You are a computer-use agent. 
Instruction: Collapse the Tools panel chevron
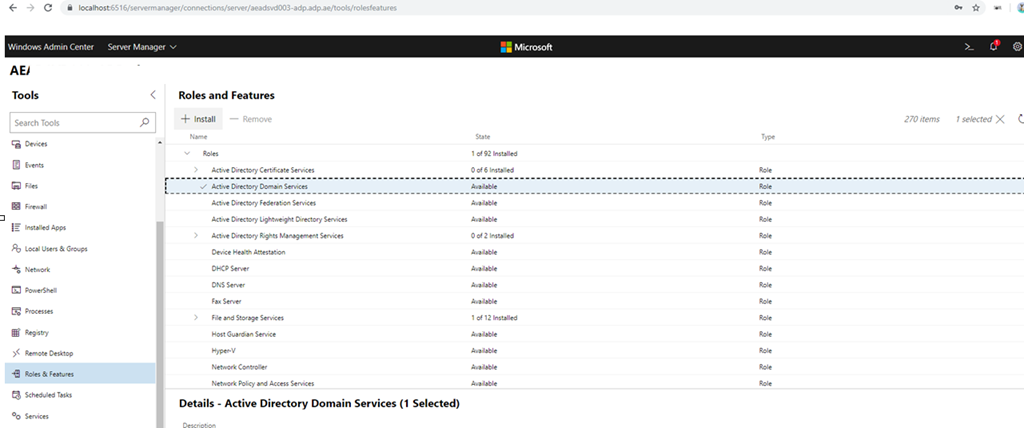click(153, 95)
